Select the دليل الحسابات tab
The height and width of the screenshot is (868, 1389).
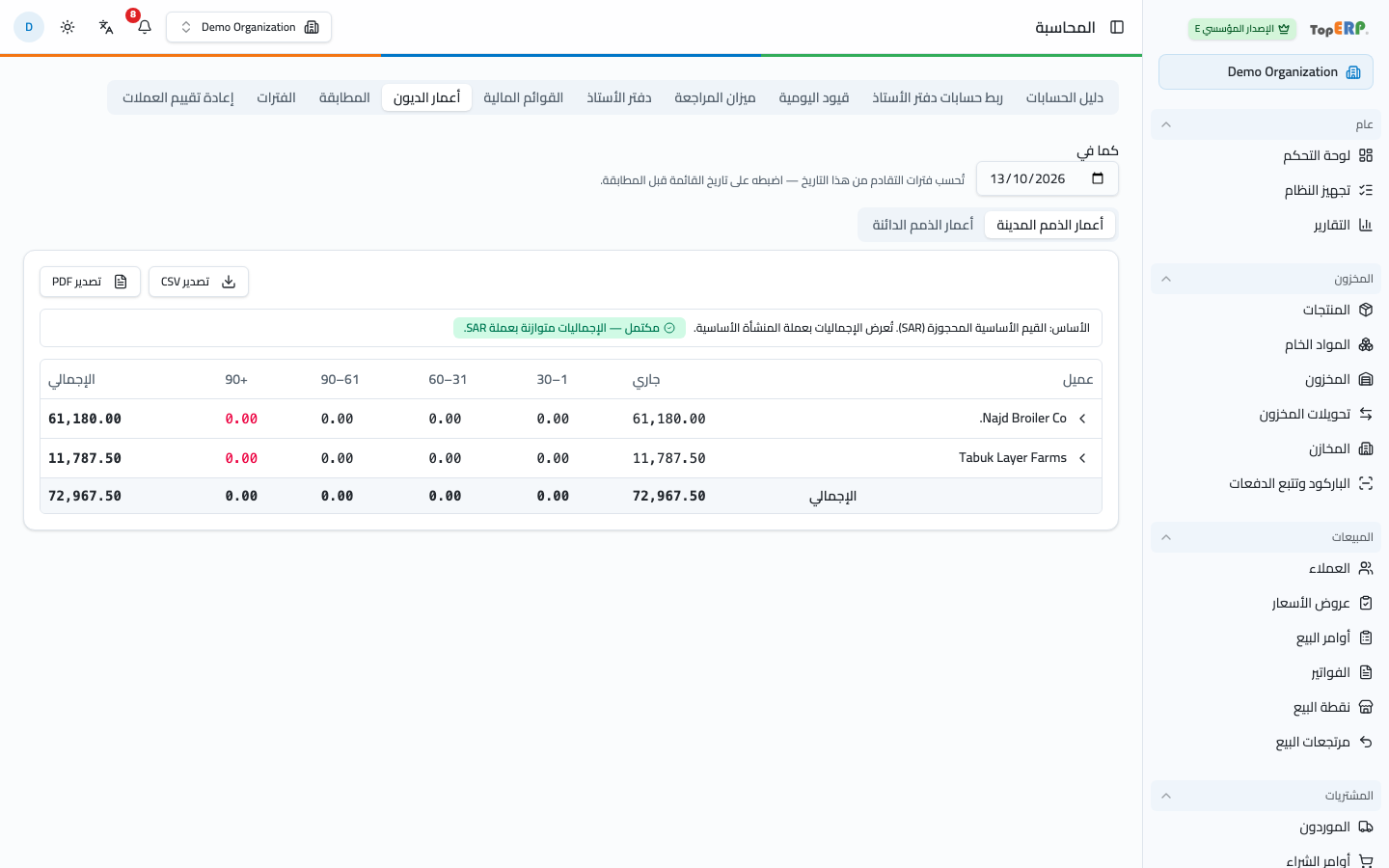(x=1065, y=97)
